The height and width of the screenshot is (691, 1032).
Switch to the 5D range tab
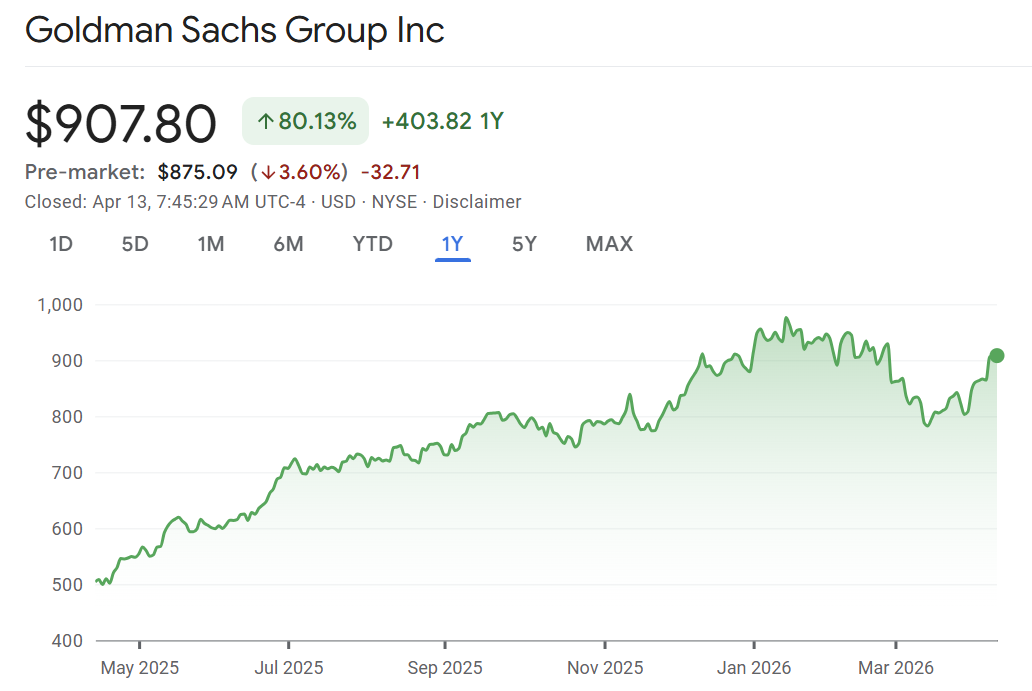pyautogui.click(x=135, y=244)
